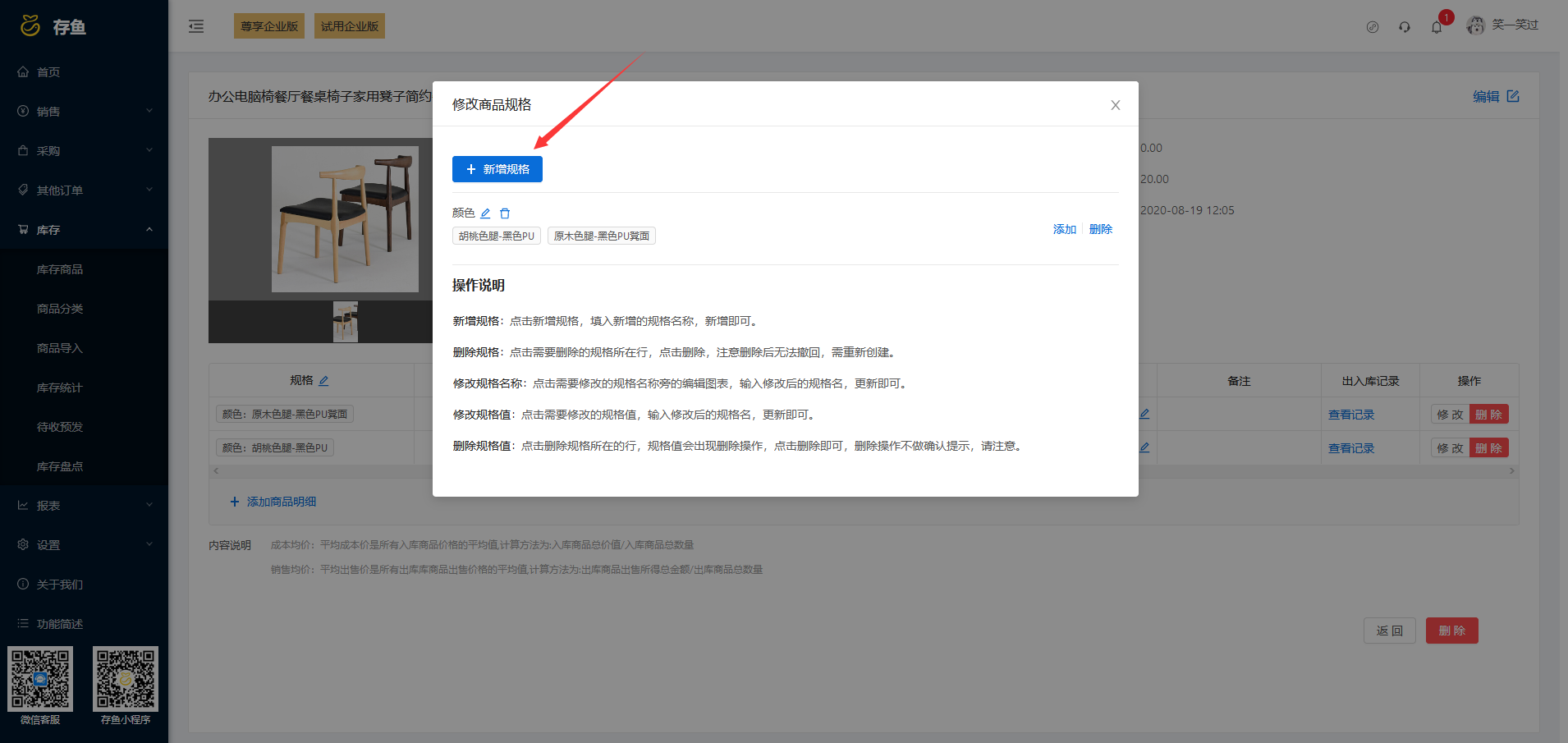Image resolution: width=1568 pixels, height=743 pixels.
Task: Open 关于我们 in sidebar
Action: [x=84, y=585]
